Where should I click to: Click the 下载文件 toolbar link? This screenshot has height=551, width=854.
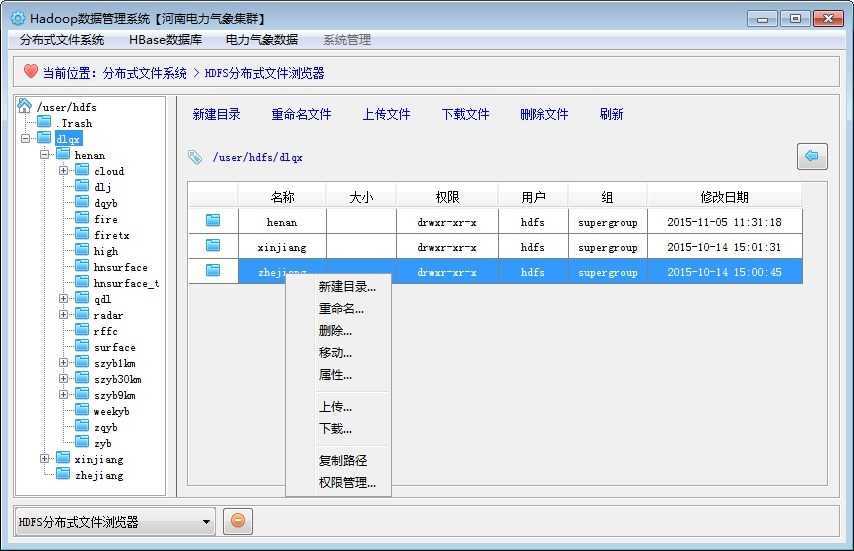465,114
